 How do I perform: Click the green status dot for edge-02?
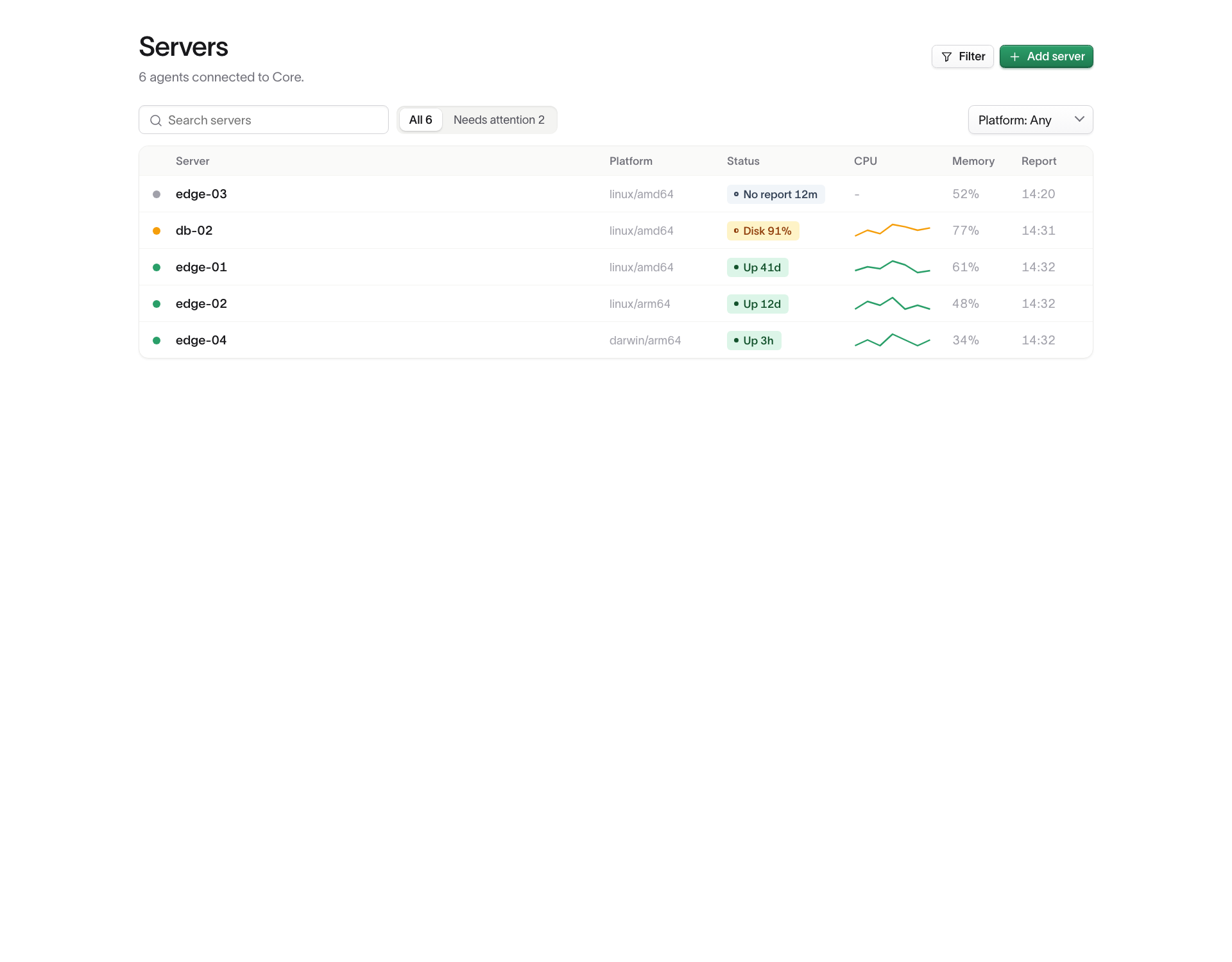click(157, 304)
